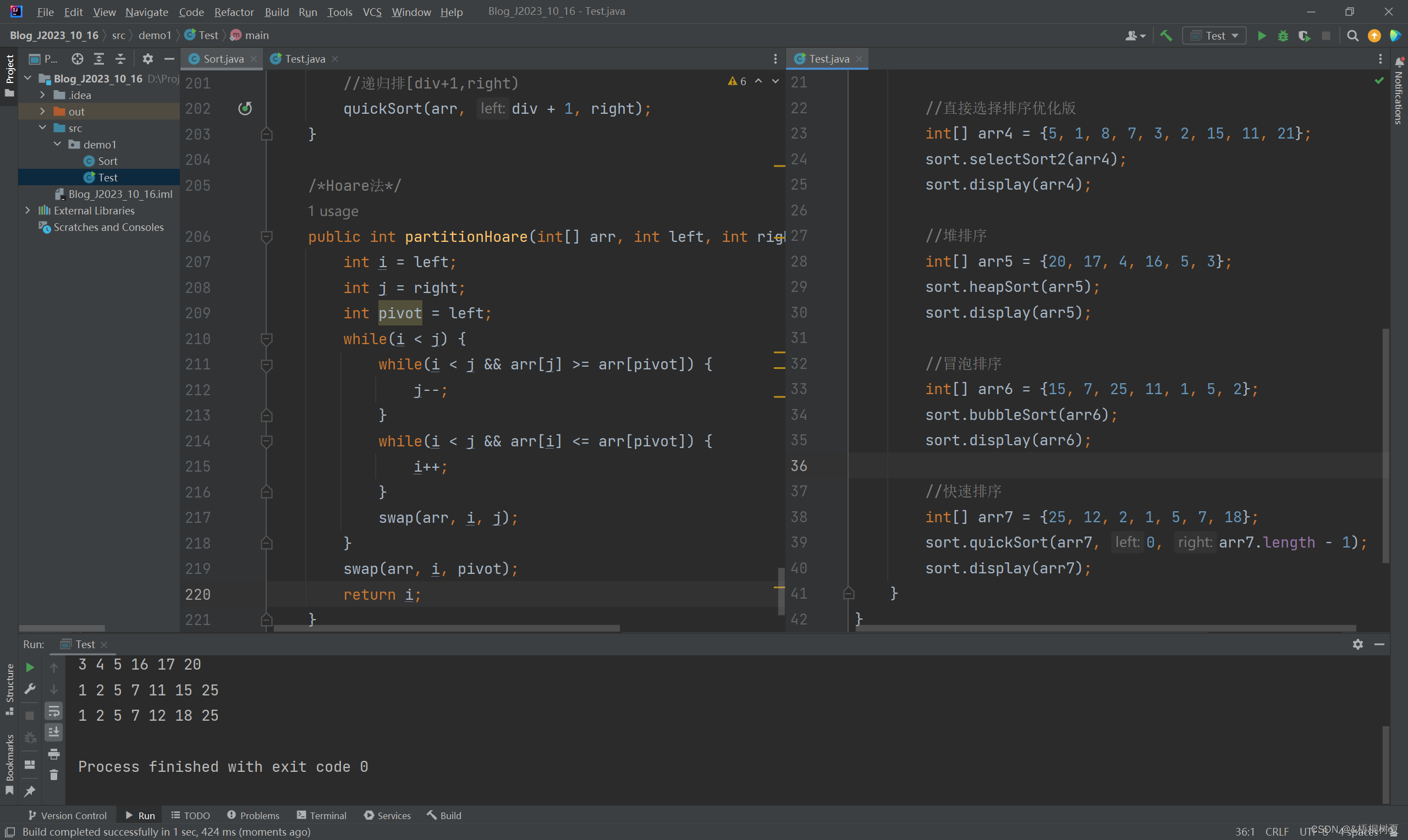This screenshot has width=1408, height=840.
Task: Open the Services tool window
Action: tap(388, 815)
